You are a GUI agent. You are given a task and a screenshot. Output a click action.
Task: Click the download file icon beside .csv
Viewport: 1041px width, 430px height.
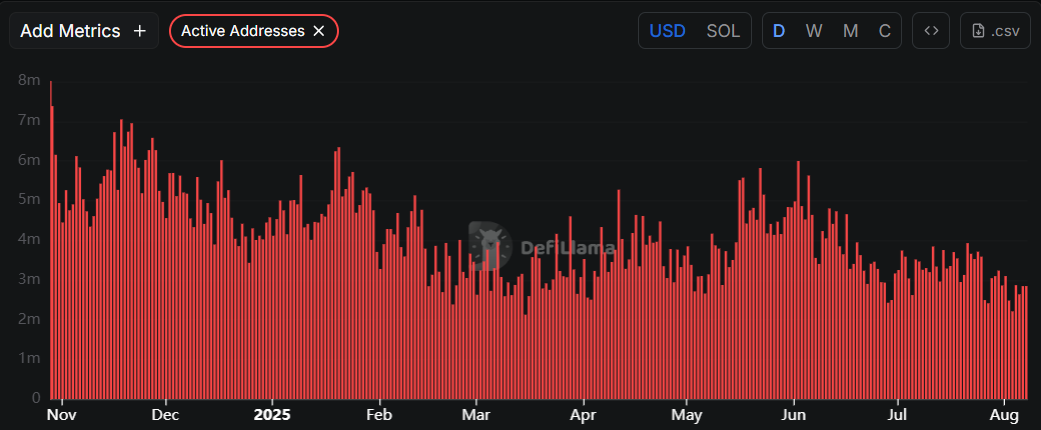click(978, 31)
